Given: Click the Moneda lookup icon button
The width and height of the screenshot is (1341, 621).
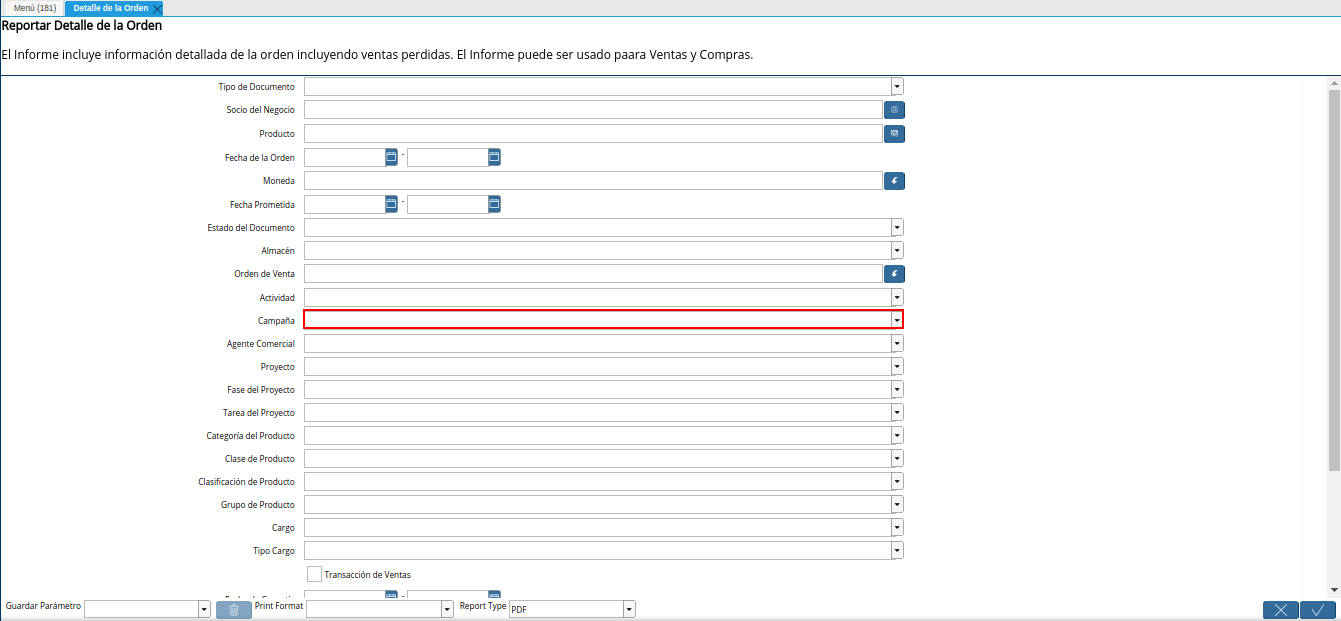Looking at the screenshot, I should (894, 181).
